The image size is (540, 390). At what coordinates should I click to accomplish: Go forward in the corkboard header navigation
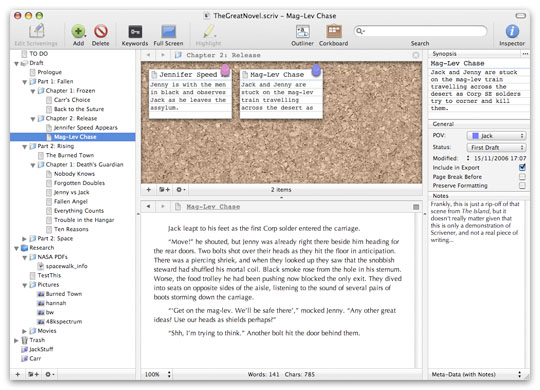163,55
